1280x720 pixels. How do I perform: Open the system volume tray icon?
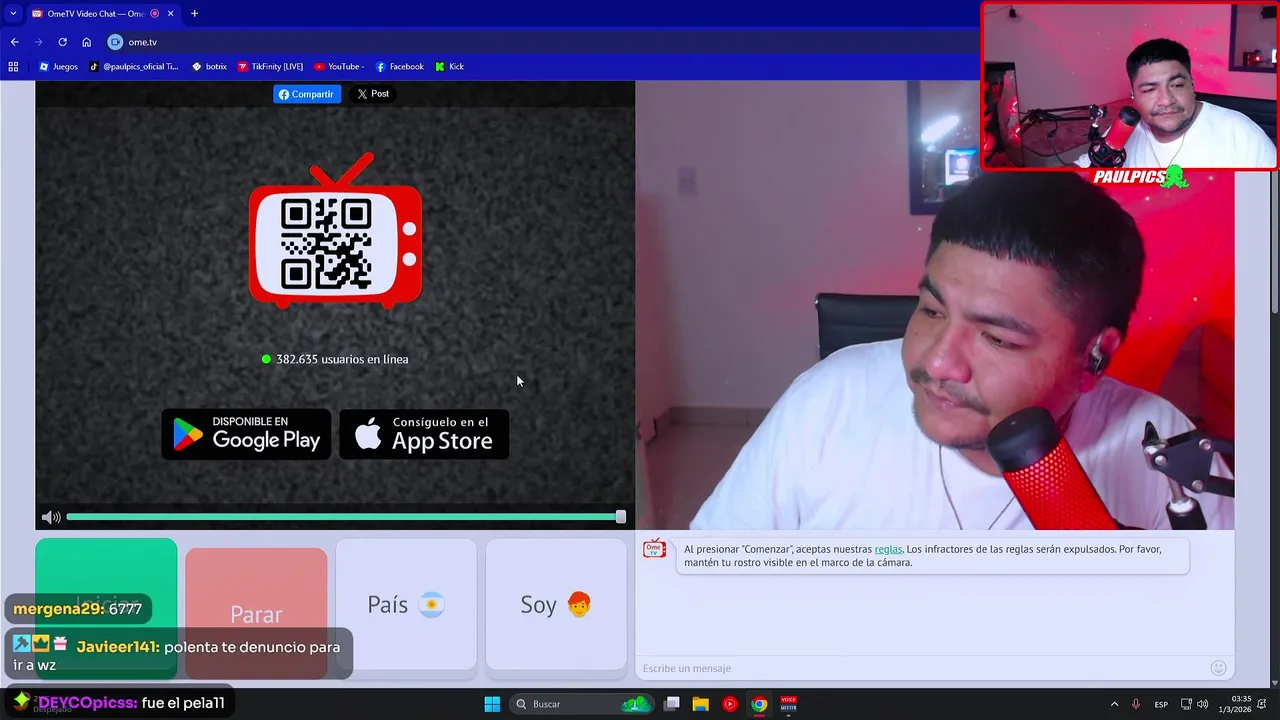(x=1202, y=704)
